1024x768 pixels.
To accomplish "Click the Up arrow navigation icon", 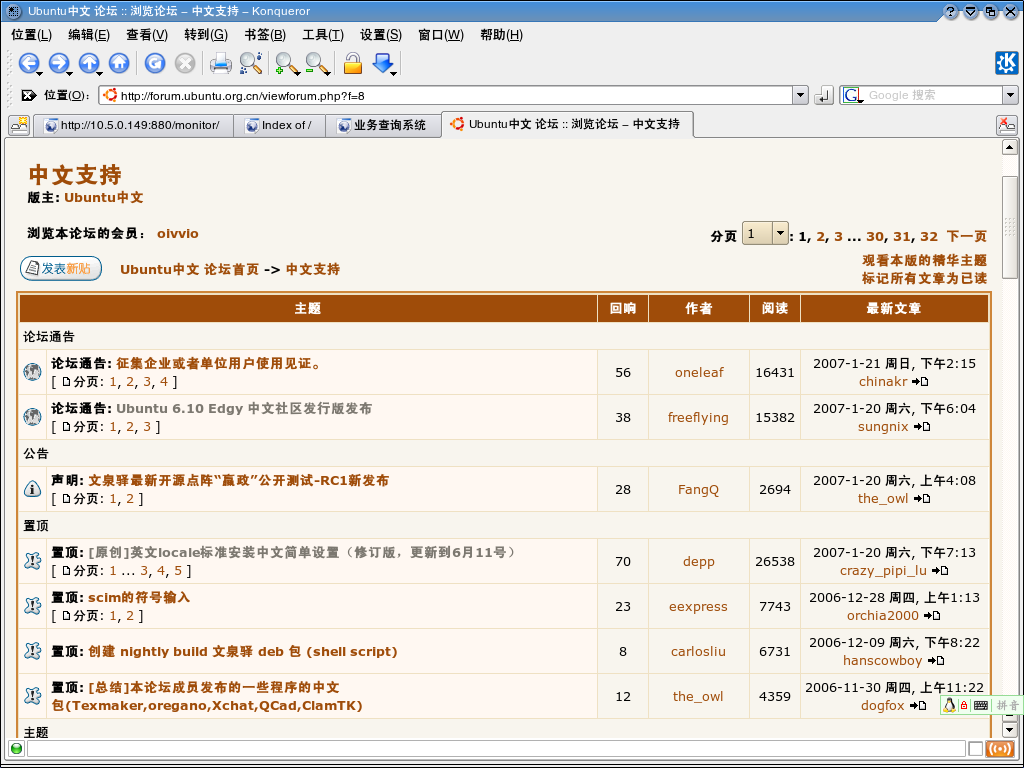I will (x=88, y=63).
